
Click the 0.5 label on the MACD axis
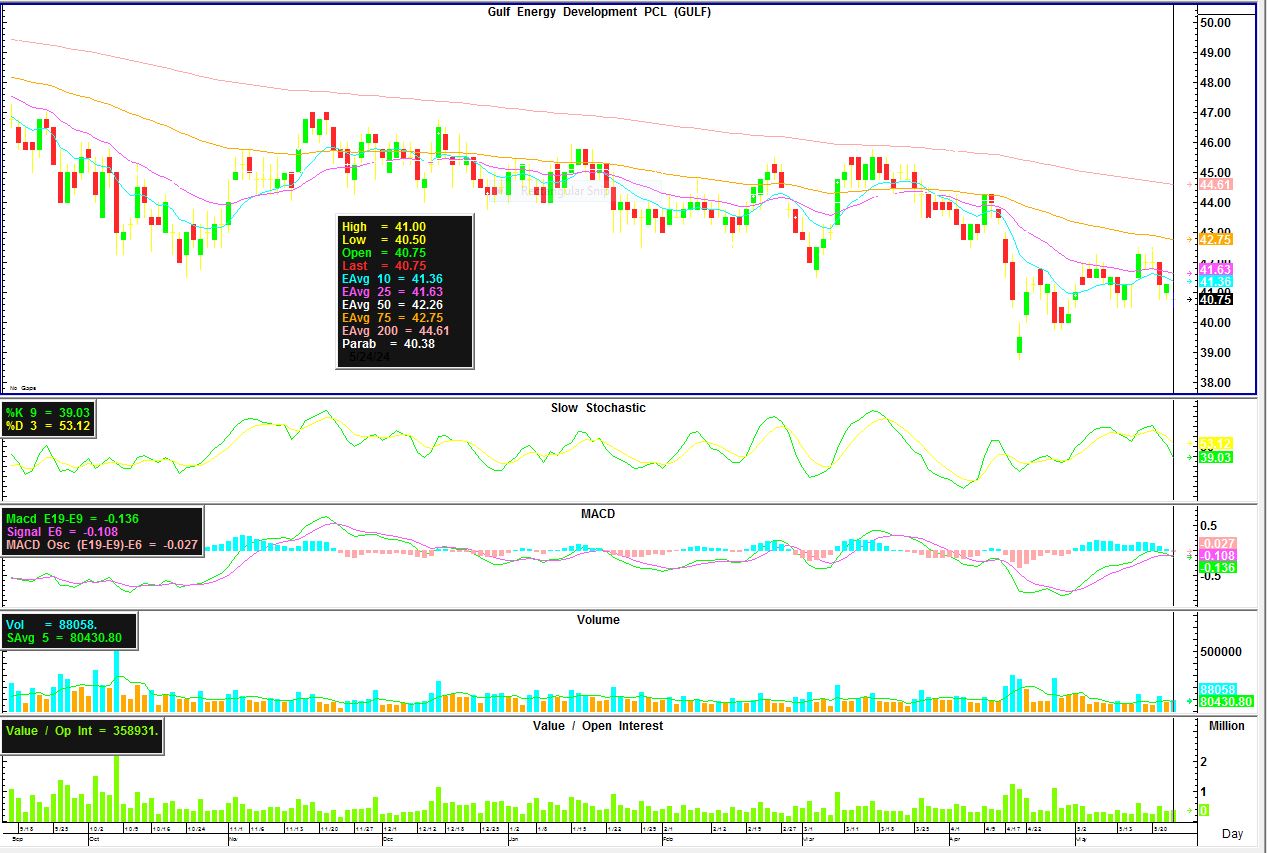coord(1208,527)
